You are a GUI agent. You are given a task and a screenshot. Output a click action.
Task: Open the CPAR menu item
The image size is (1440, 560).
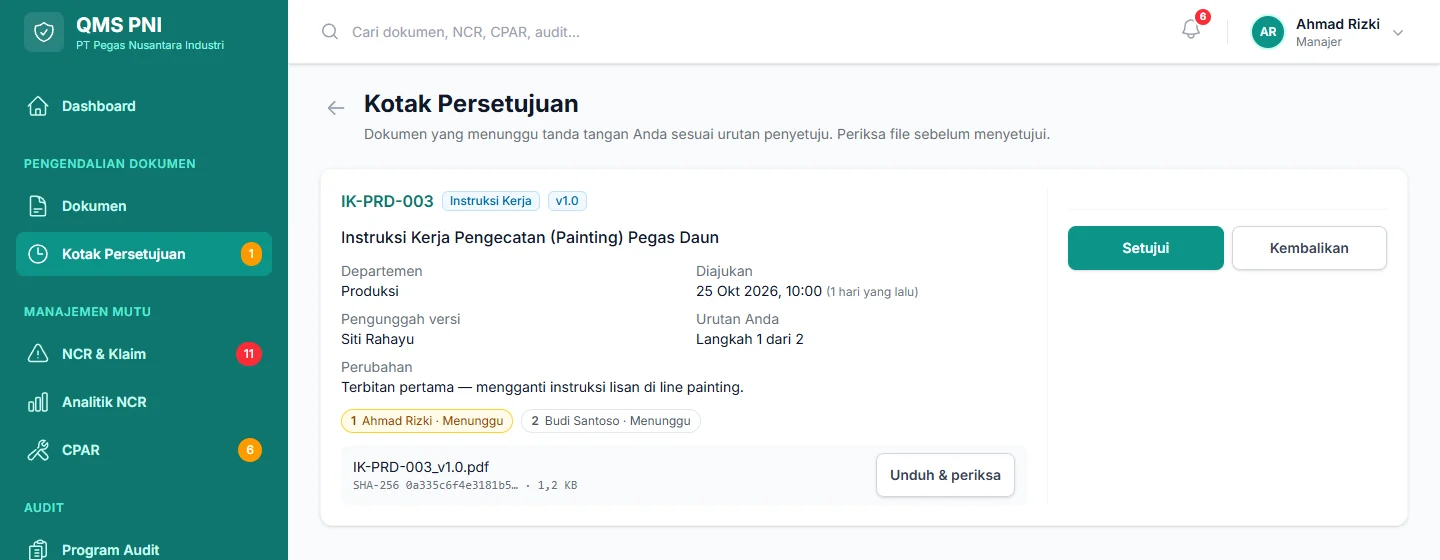click(144, 450)
